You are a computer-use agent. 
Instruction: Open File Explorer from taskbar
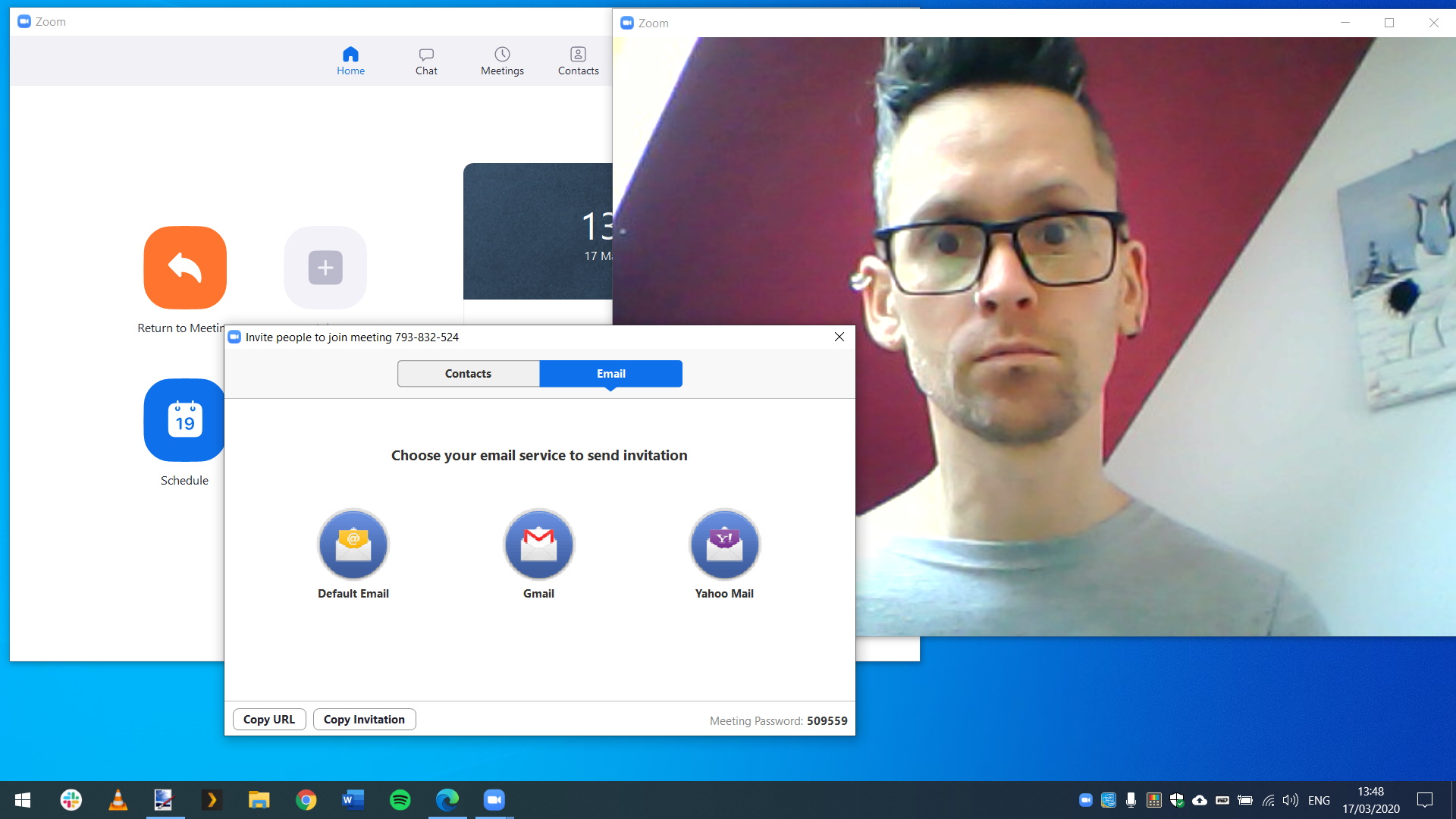point(259,800)
